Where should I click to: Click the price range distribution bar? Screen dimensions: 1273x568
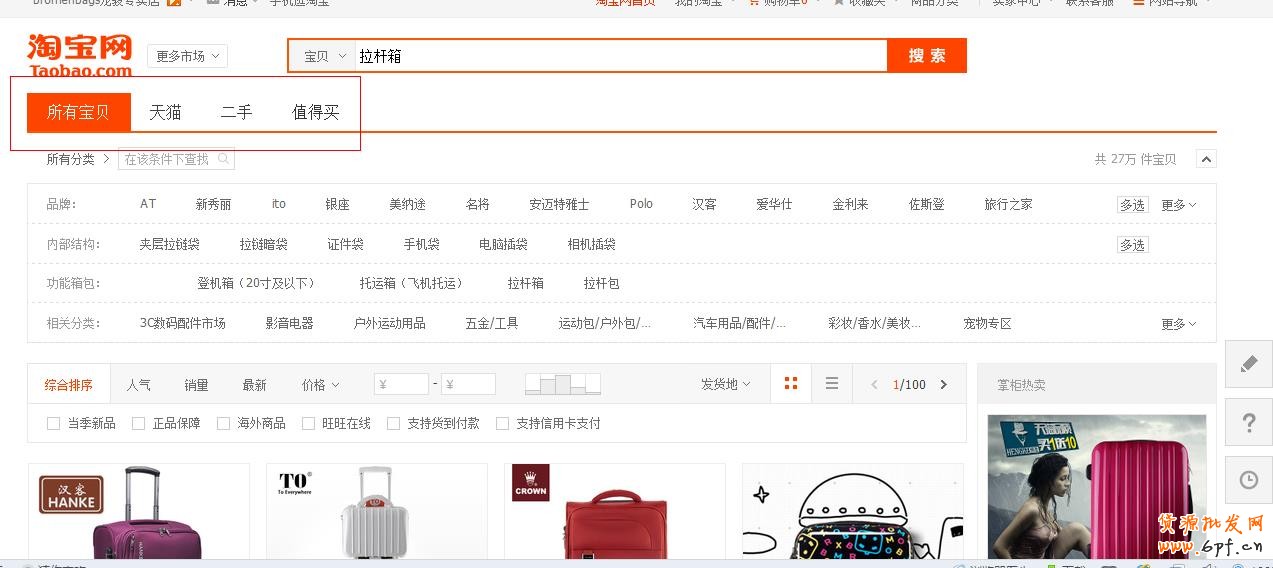click(x=563, y=384)
